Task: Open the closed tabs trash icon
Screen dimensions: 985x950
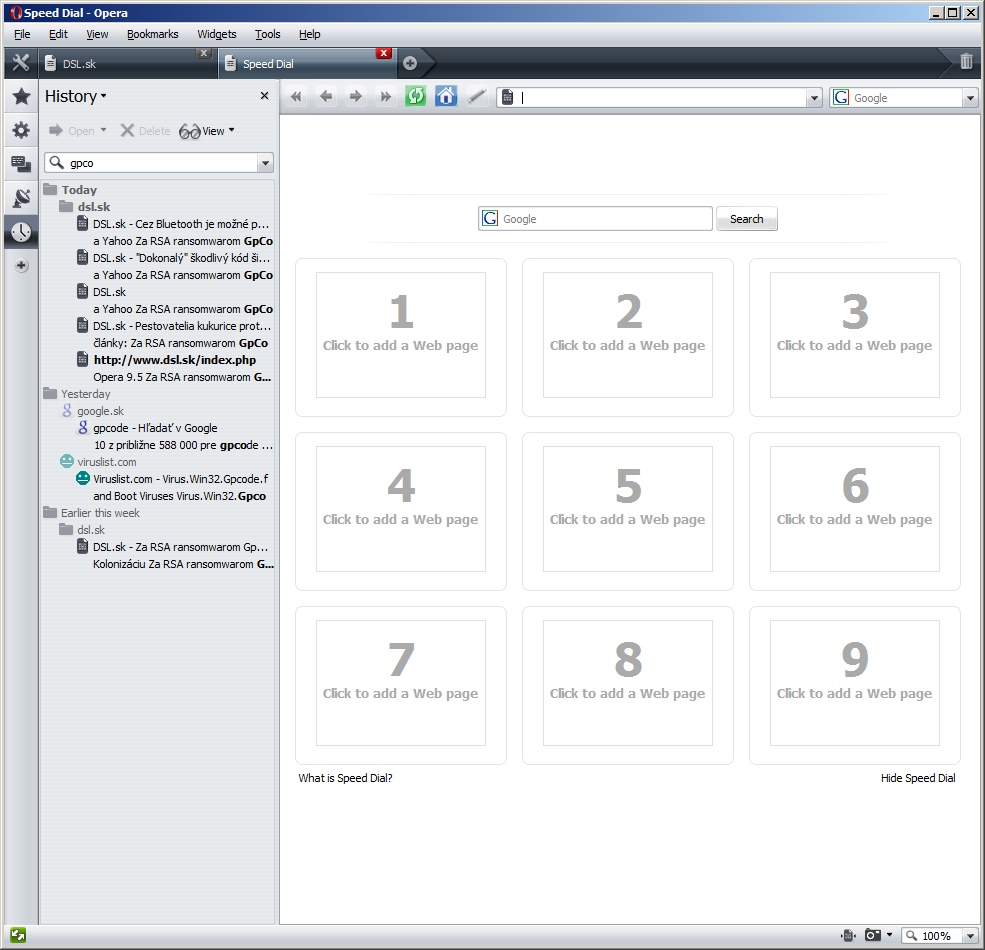Action: coord(966,62)
